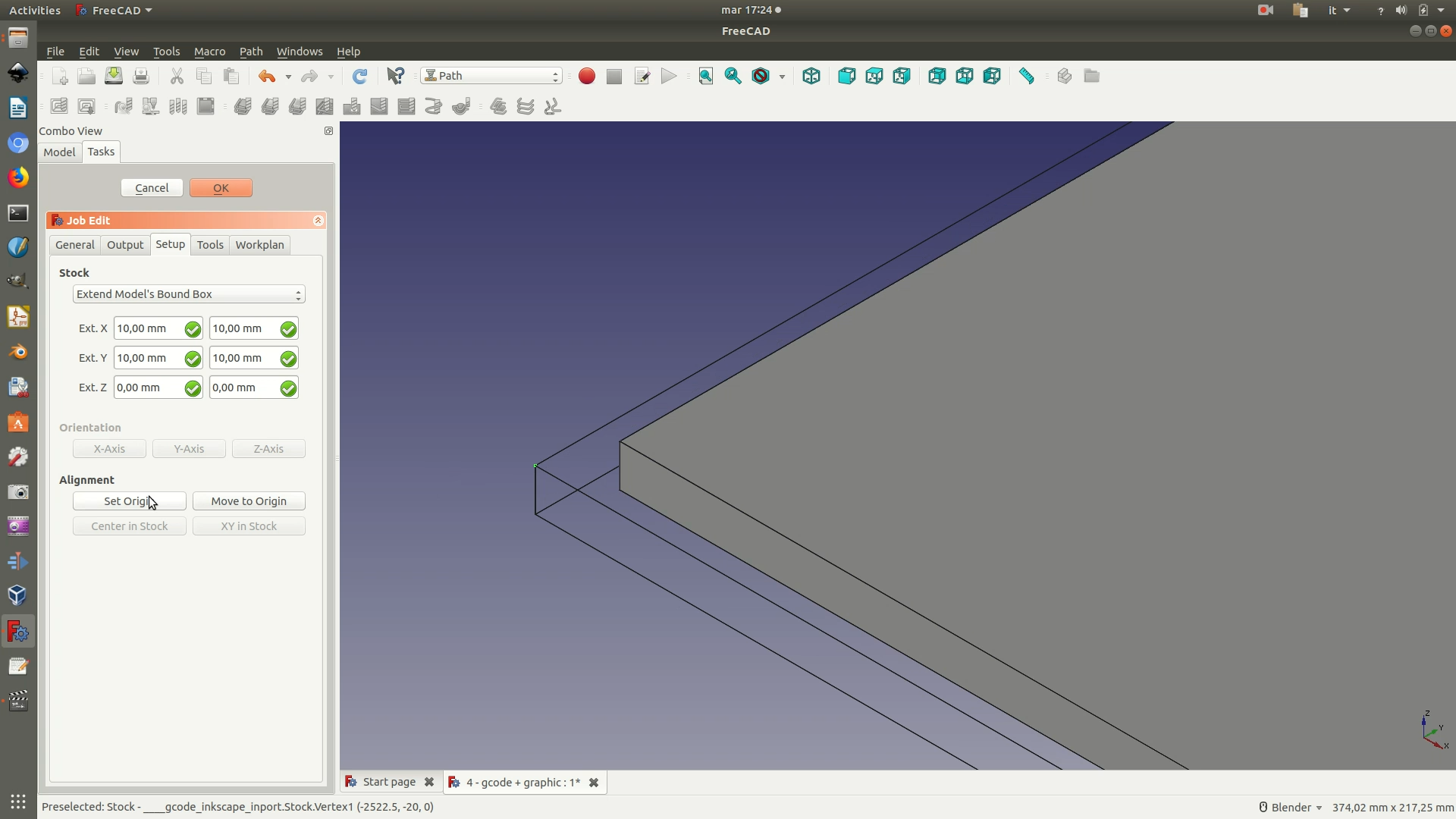This screenshot has width=1456, height=819.
Task: Open the Path workbench selector dropdown
Action: click(x=491, y=76)
